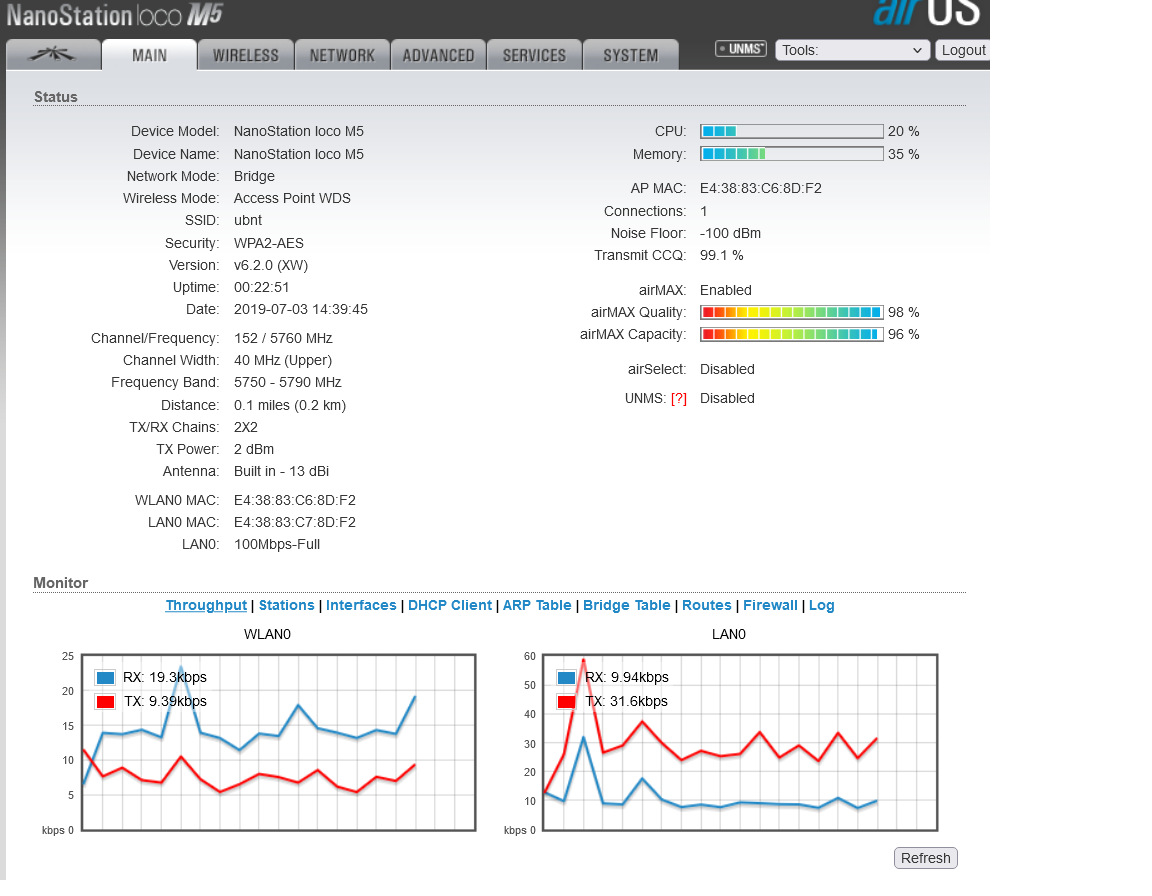Click the Noise Floor value -100 dBm

730,234
